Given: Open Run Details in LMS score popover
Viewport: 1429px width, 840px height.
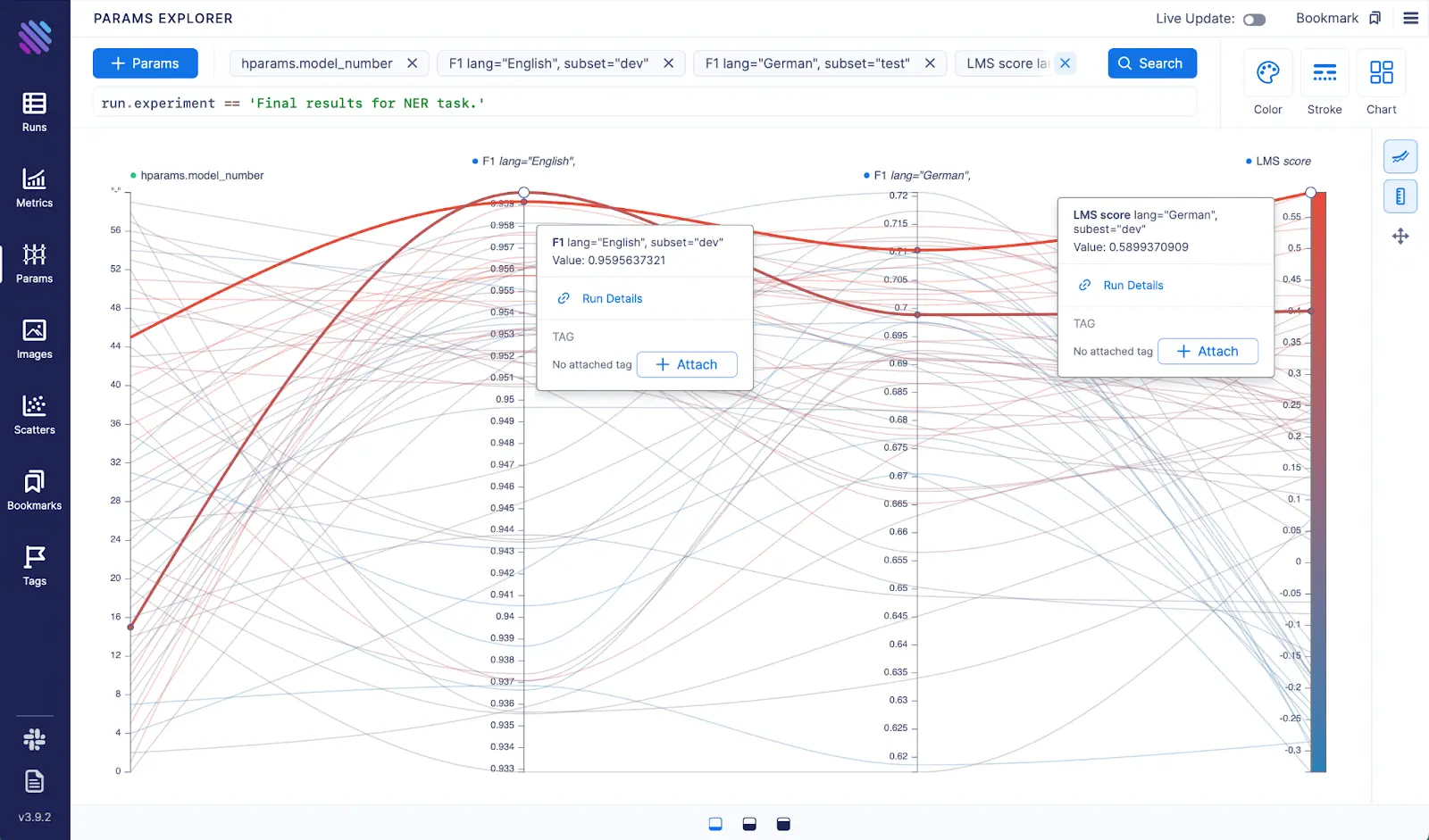Looking at the screenshot, I should [x=1133, y=285].
